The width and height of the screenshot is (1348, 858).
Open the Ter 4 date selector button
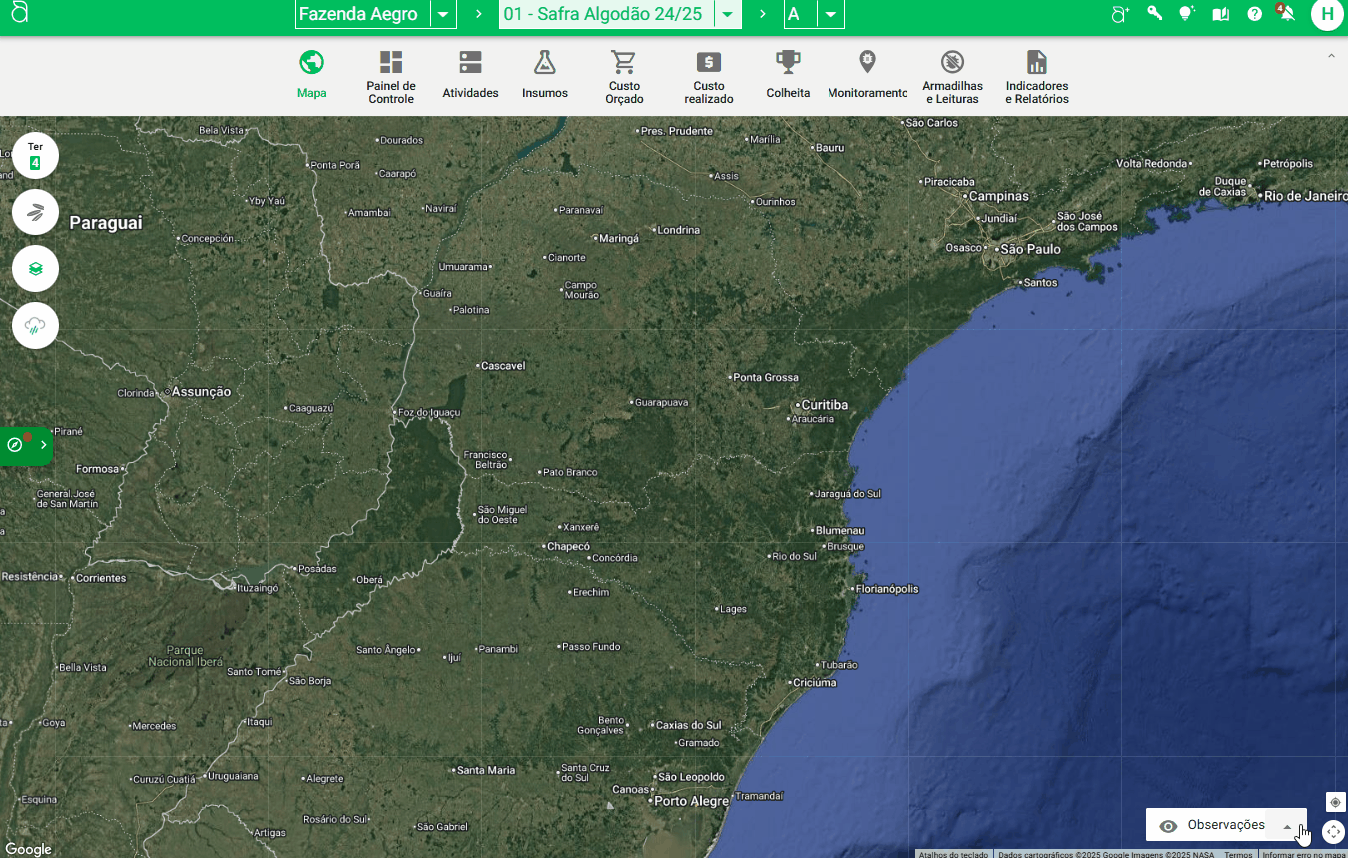35,155
